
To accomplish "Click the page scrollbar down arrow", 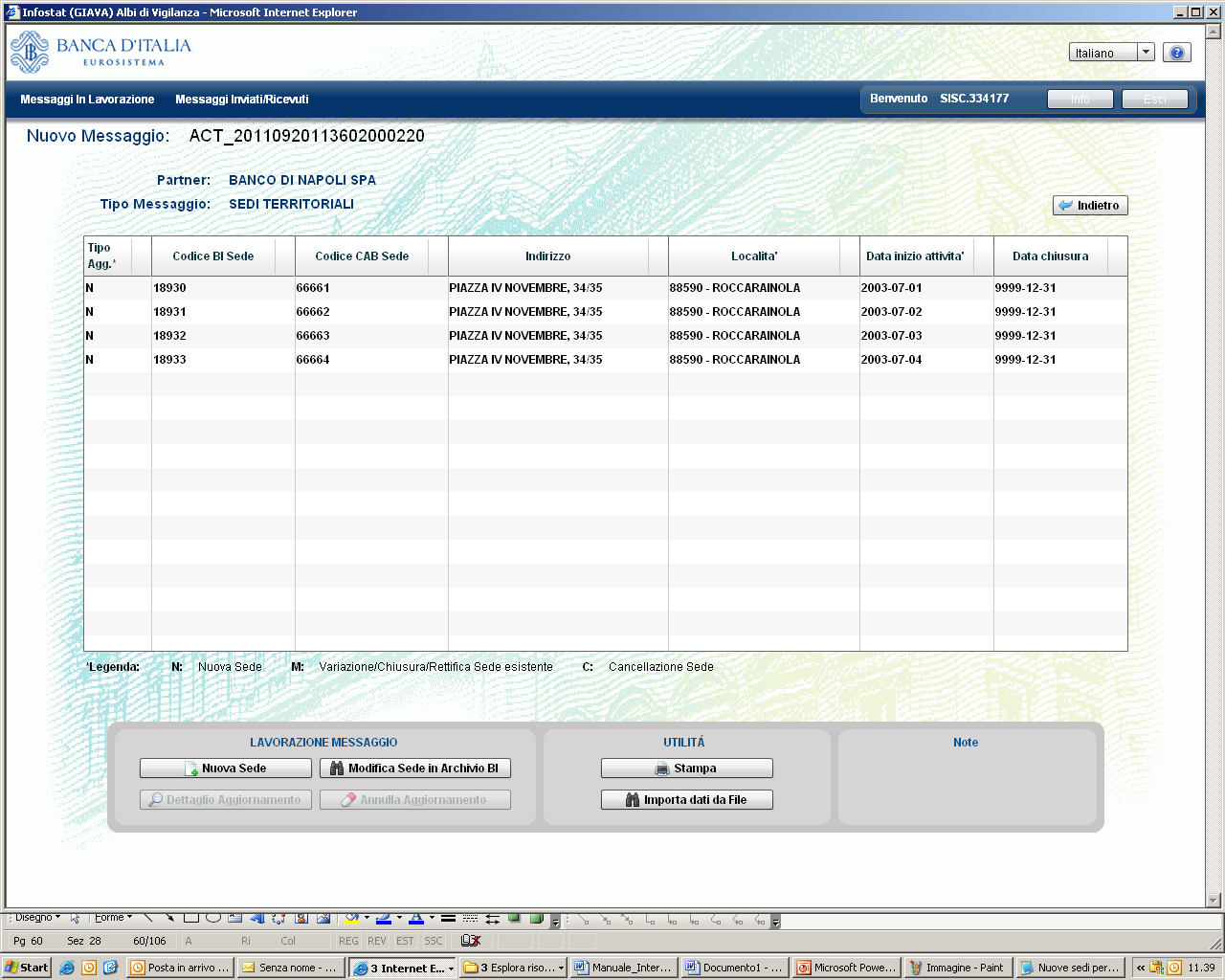I will 1214,900.
